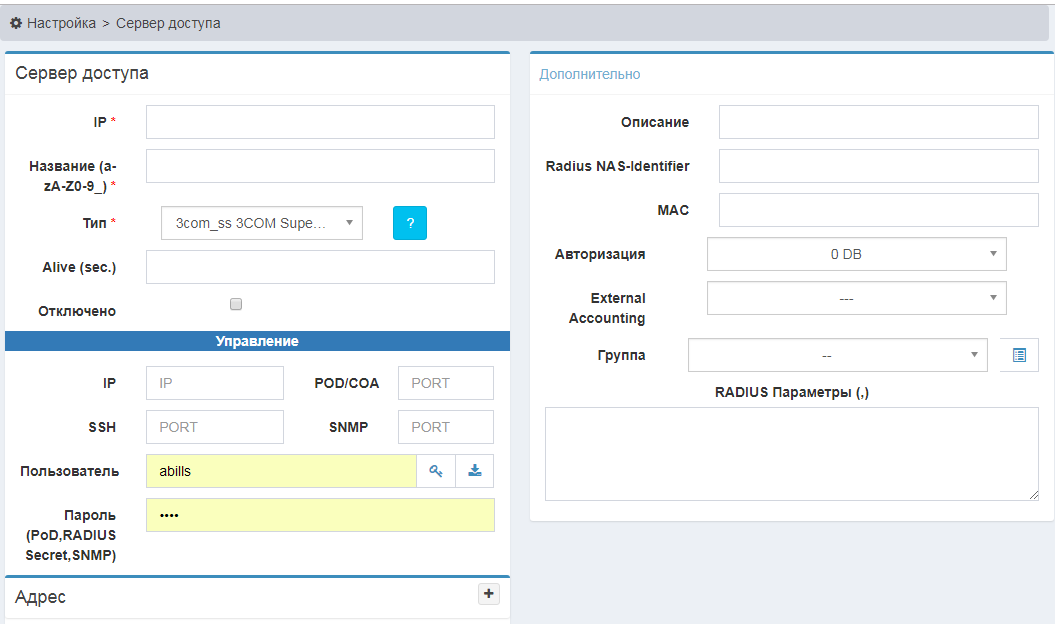Click the POD/COA port field
Image resolution: width=1055 pixels, height=624 pixels.
tap(445, 383)
